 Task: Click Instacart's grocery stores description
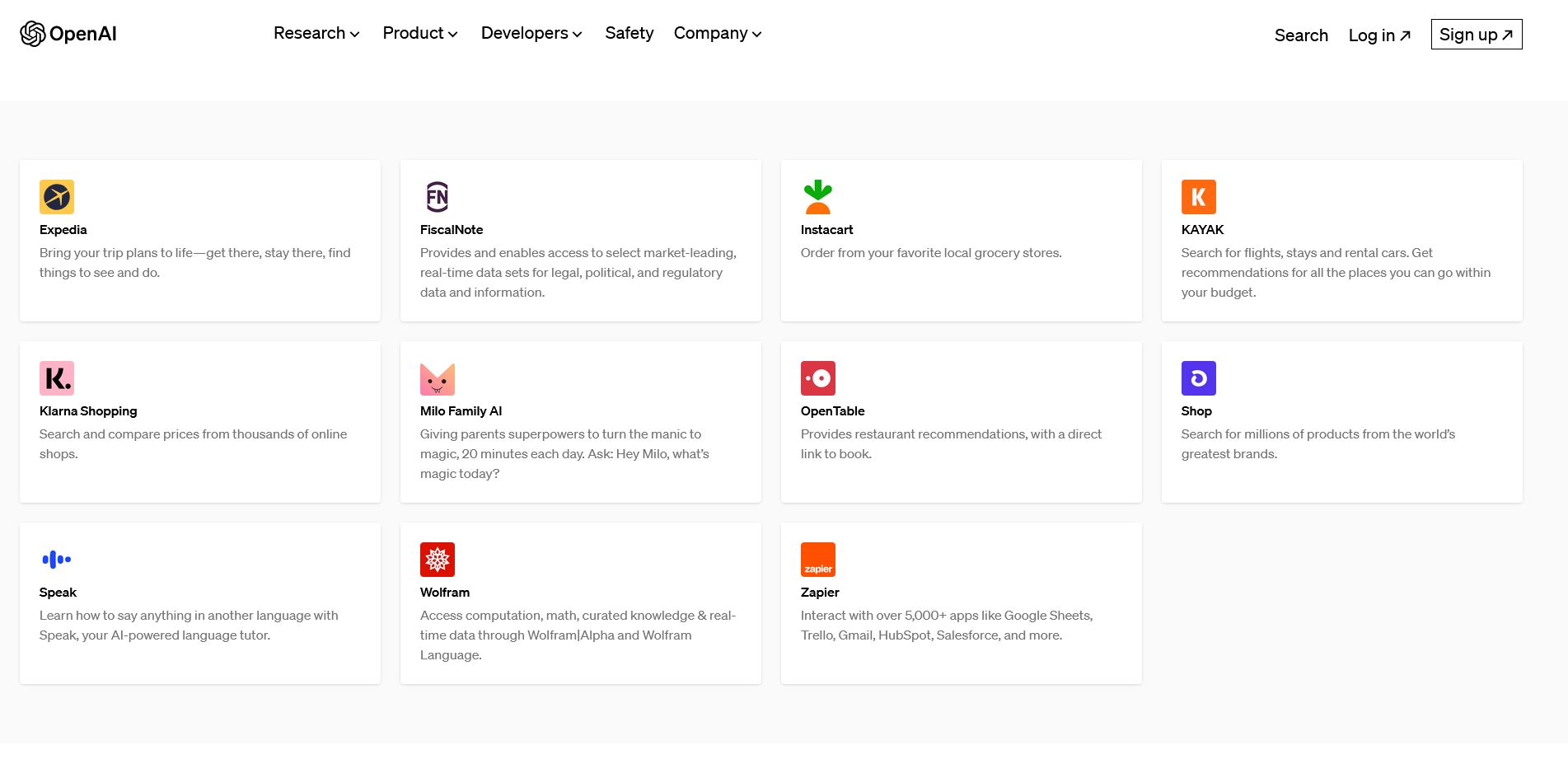931,253
